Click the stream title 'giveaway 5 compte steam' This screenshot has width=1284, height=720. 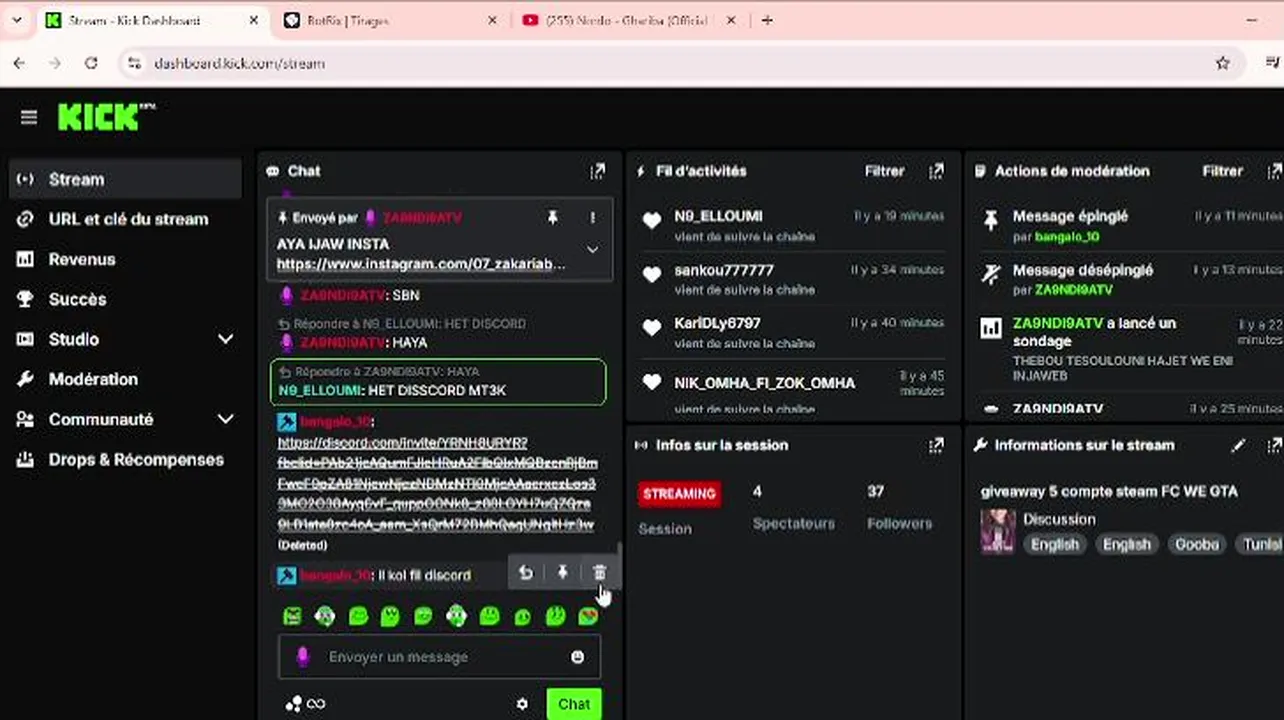tap(1109, 491)
